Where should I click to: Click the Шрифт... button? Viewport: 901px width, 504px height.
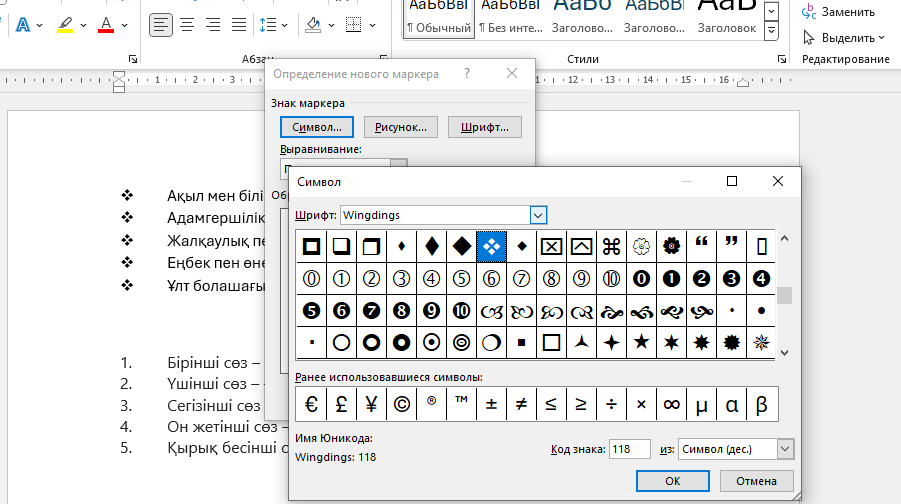point(484,127)
